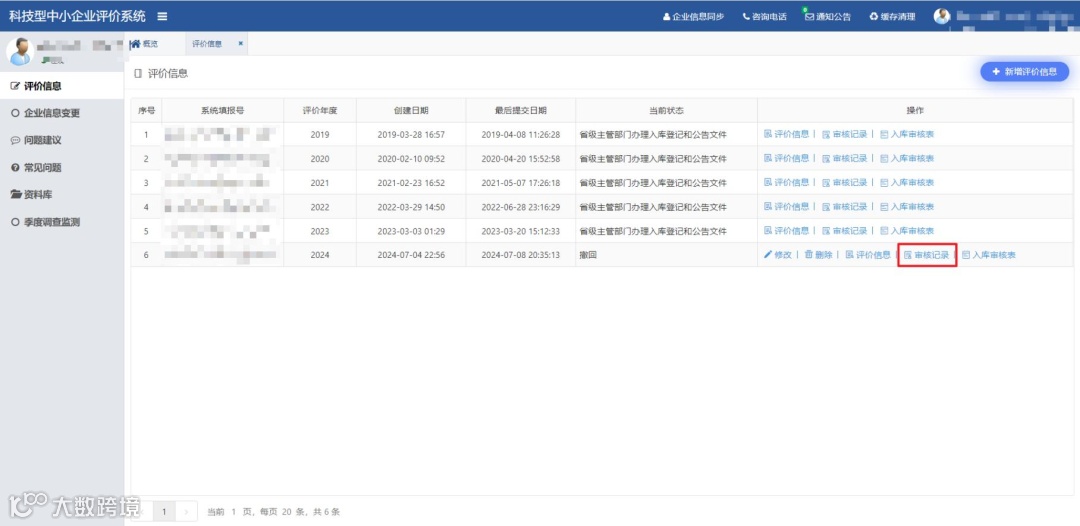The image size is (1080, 526).
Task: Click the 系统填报号 column header
Action: click(222, 110)
